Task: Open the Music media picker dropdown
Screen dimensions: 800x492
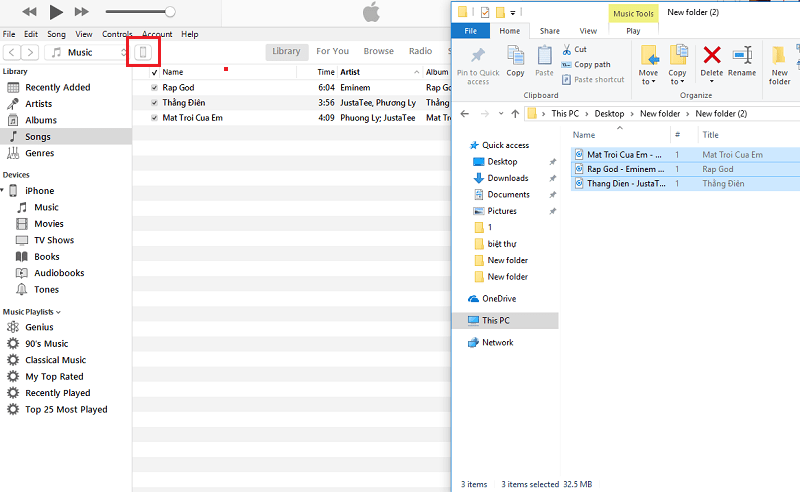Action: tap(86, 52)
